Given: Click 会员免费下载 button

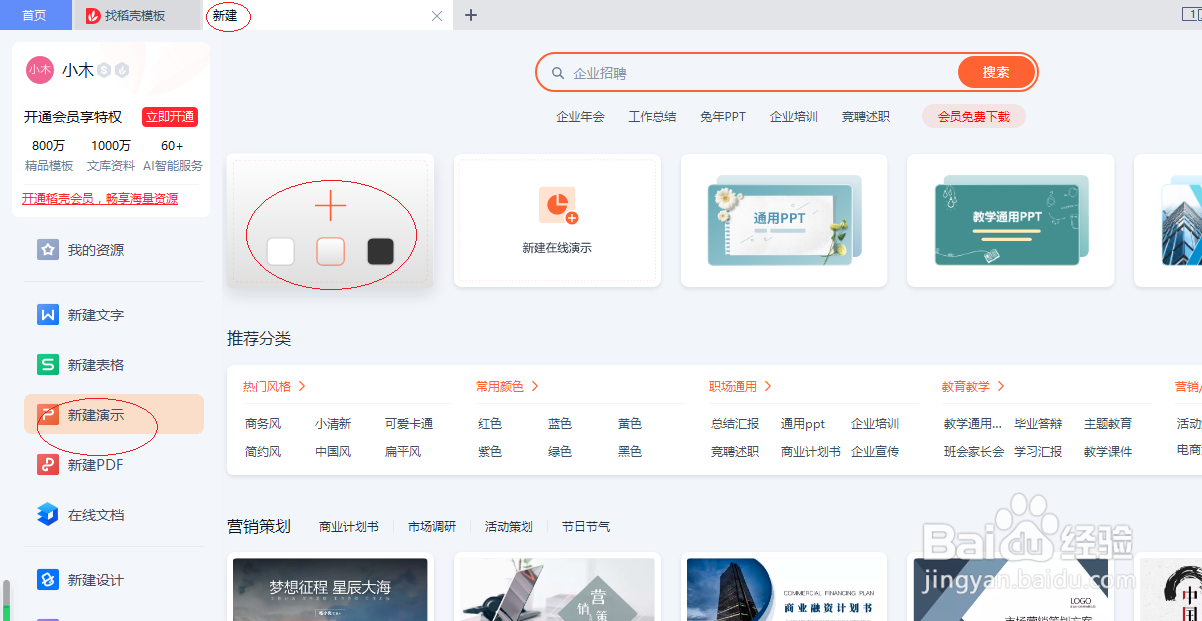Looking at the screenshot, I should [x=974, y=117].
